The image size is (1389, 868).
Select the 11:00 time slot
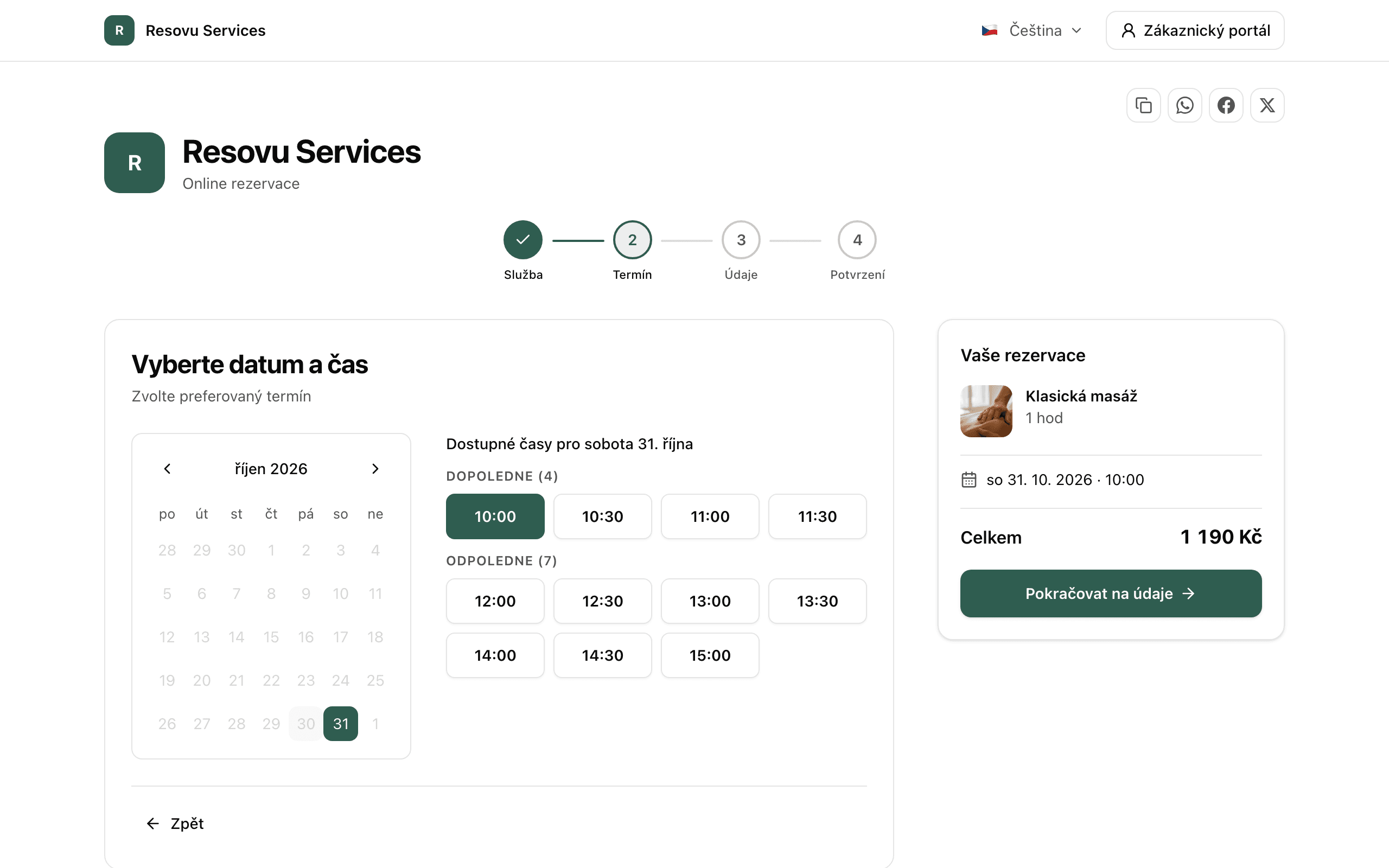click(710, 516)
